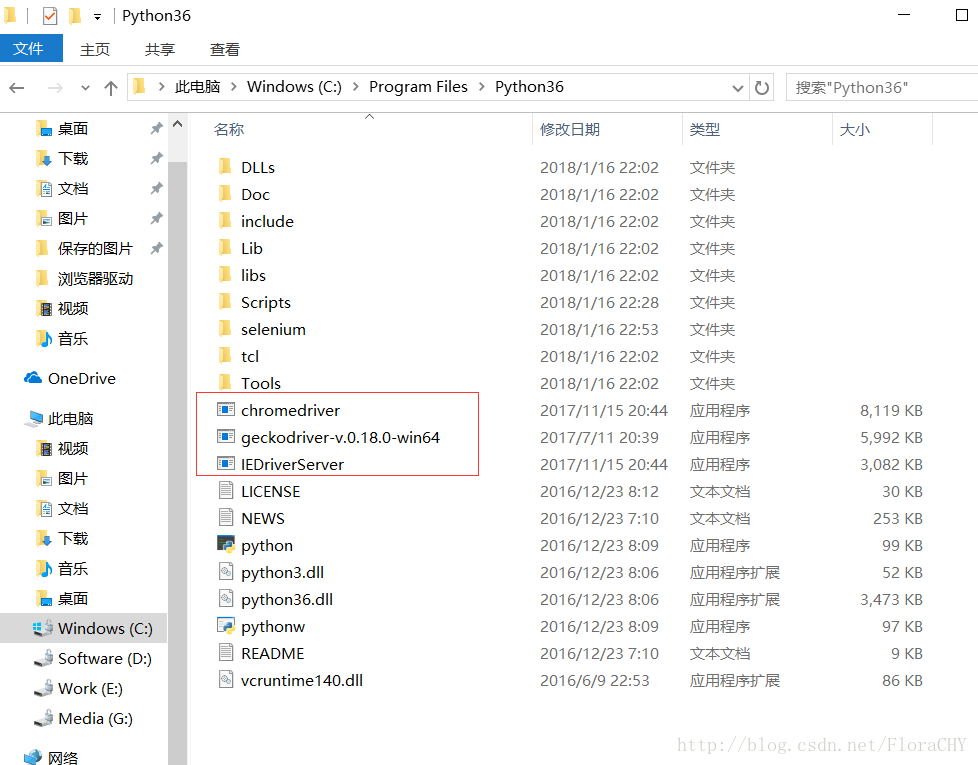978x765 pixels.
Task: Expand the root breadcrumb chevron before 此电脑
Action: [x=161, y=87]
